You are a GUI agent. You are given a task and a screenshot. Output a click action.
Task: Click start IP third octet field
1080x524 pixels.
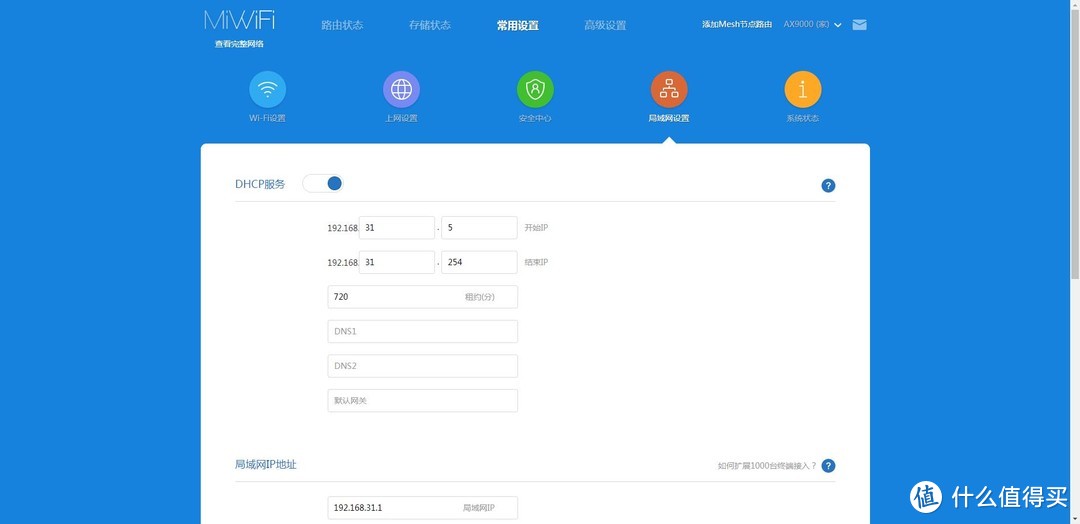[397, 227]
